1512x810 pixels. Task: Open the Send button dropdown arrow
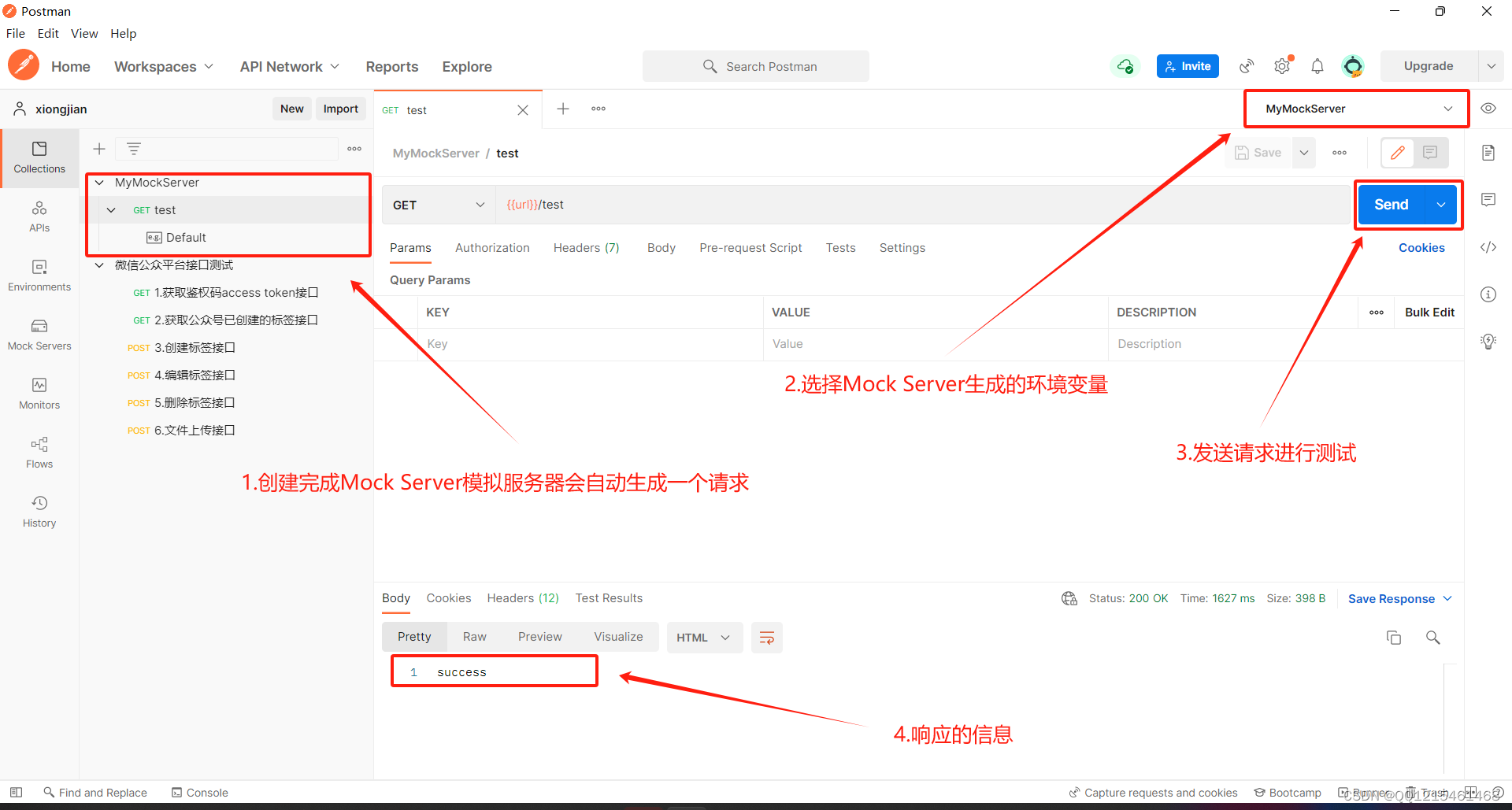pos(1441,205)
